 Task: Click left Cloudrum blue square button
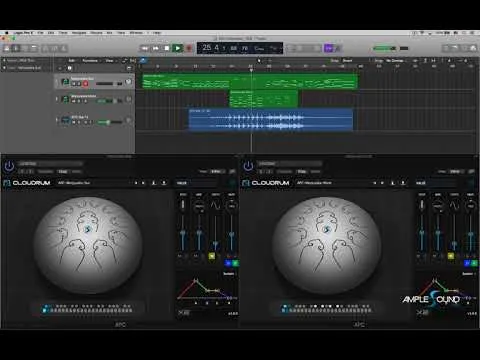pyautogui.click(x=228, y=263)
